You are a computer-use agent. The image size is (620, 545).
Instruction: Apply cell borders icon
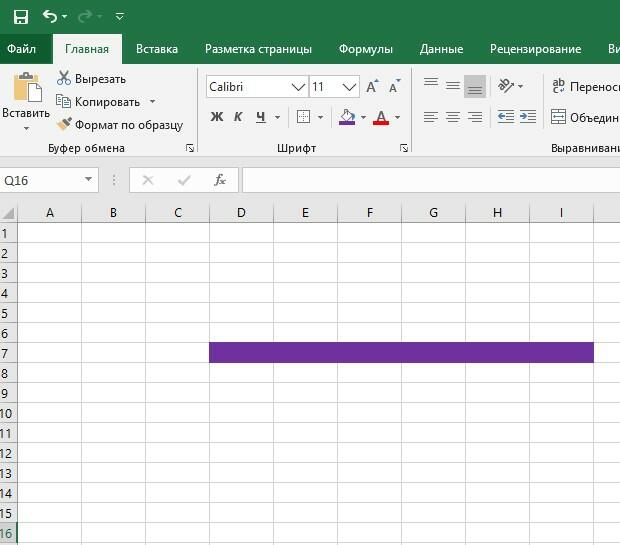click(x=303, y=117)
